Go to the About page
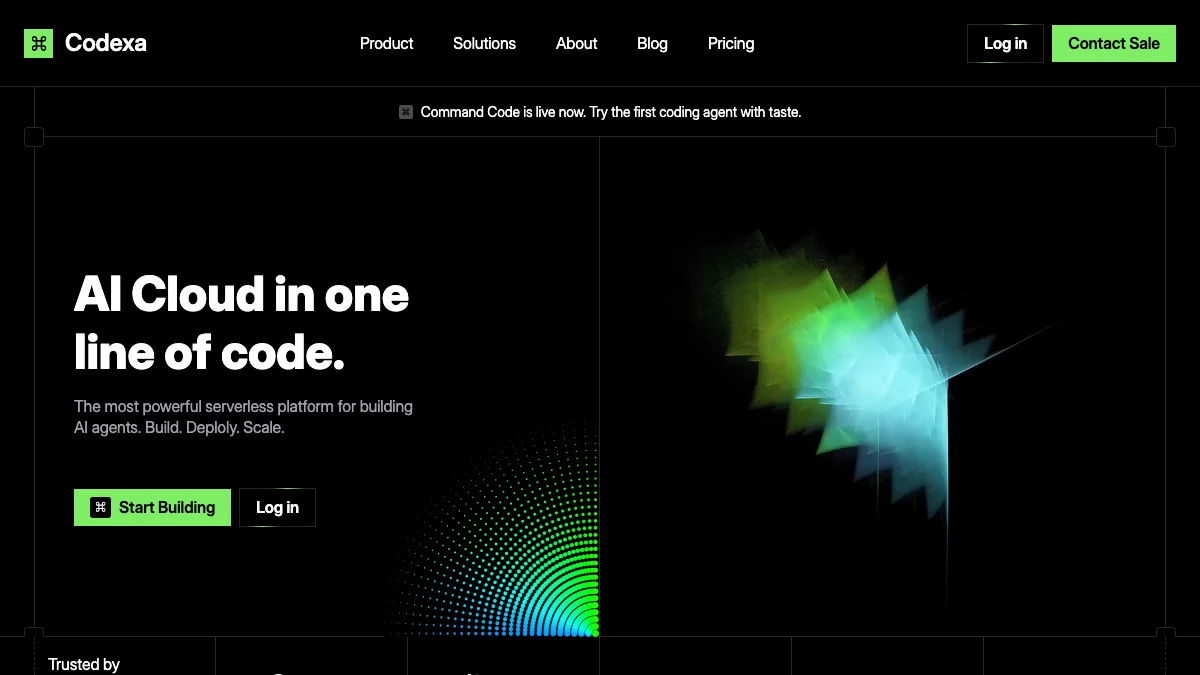1200x675 pixels. coord(576,43)
